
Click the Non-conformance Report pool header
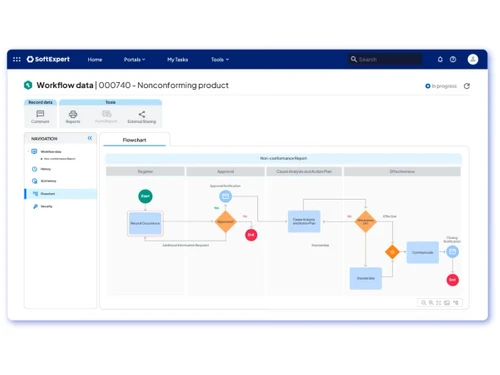(x=283, y=158)
